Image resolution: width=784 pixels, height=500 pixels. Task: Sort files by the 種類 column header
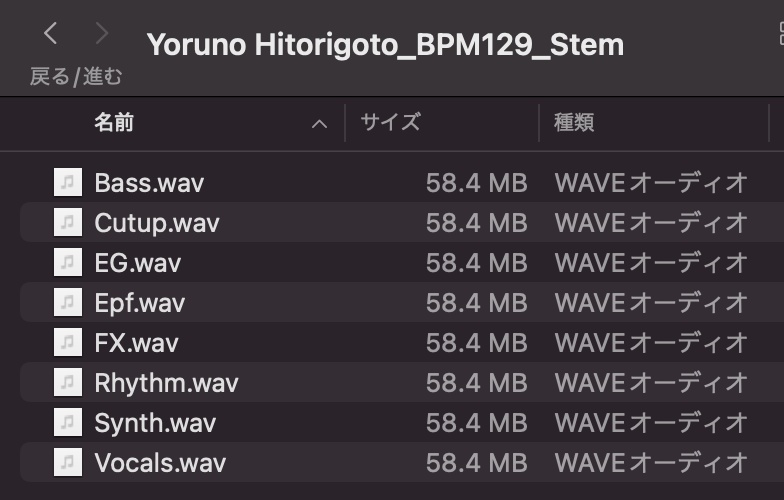click(x=575, y=123)
